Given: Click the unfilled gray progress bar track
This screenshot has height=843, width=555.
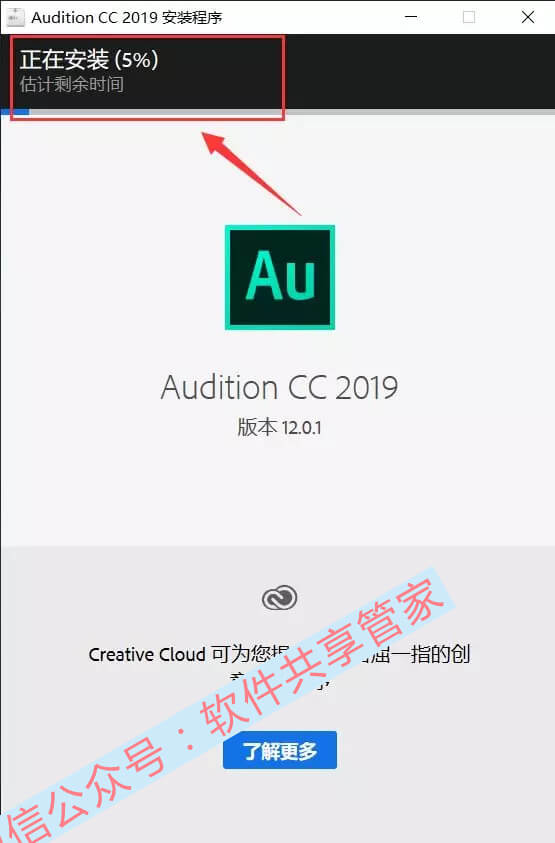Looking at the screenshot, I should click(x=292, y=112).
